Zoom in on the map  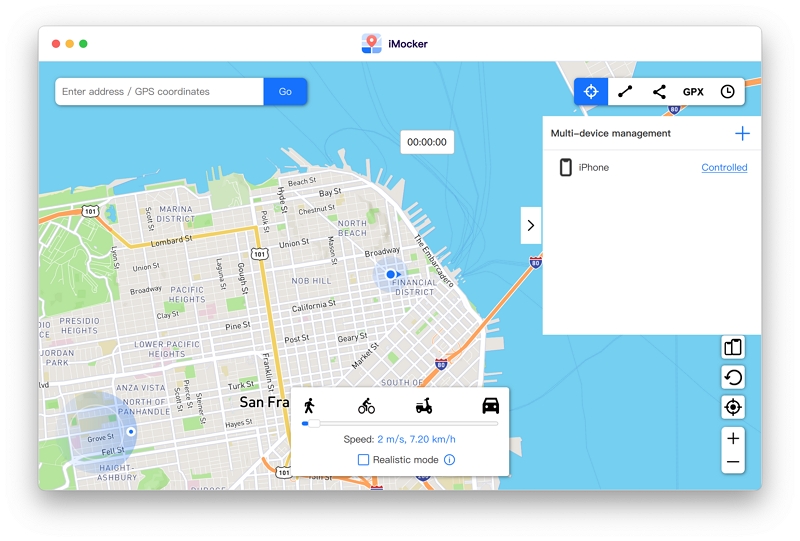pos(733,438)
